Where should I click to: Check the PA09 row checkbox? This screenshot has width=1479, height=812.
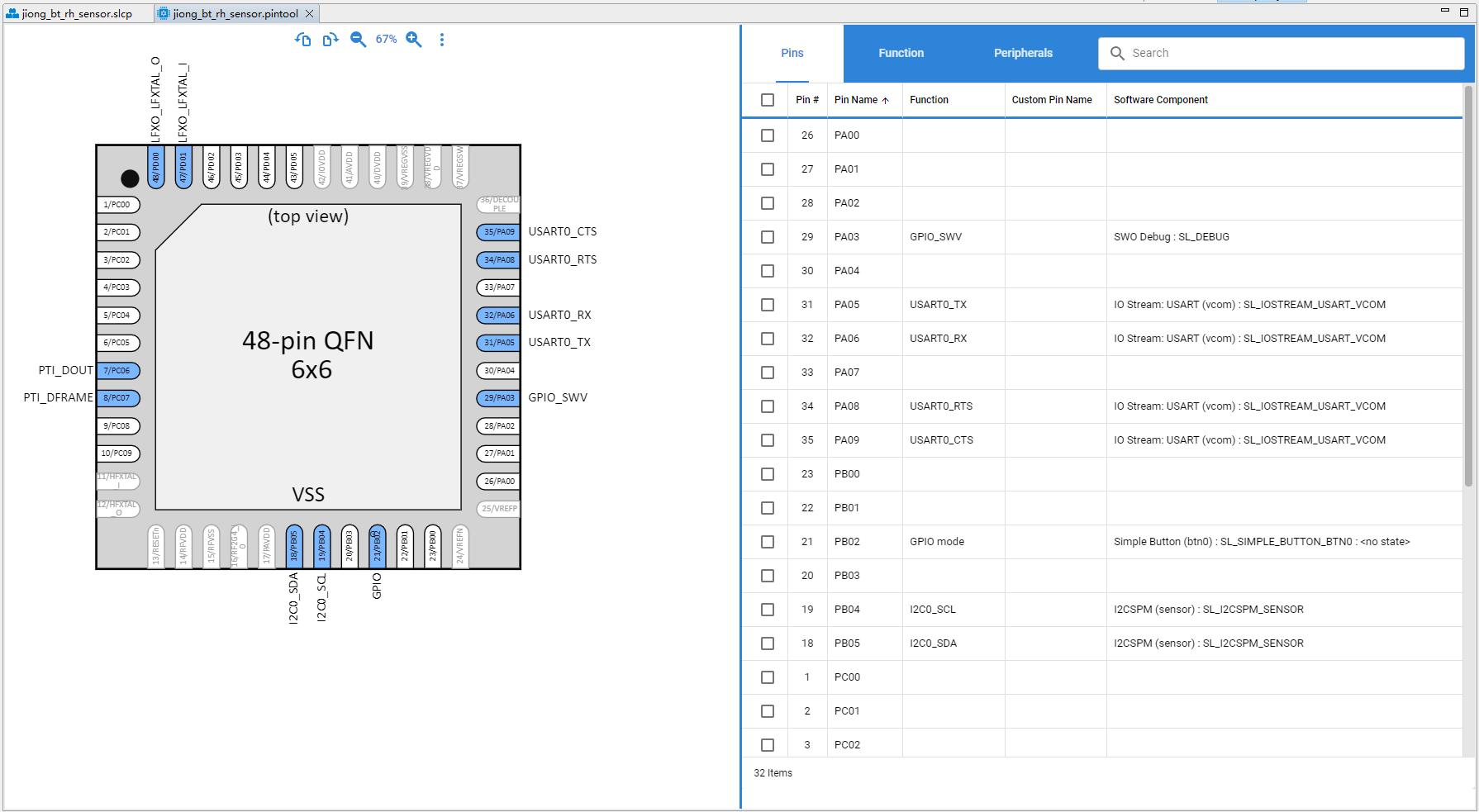(x=768, y=440)
